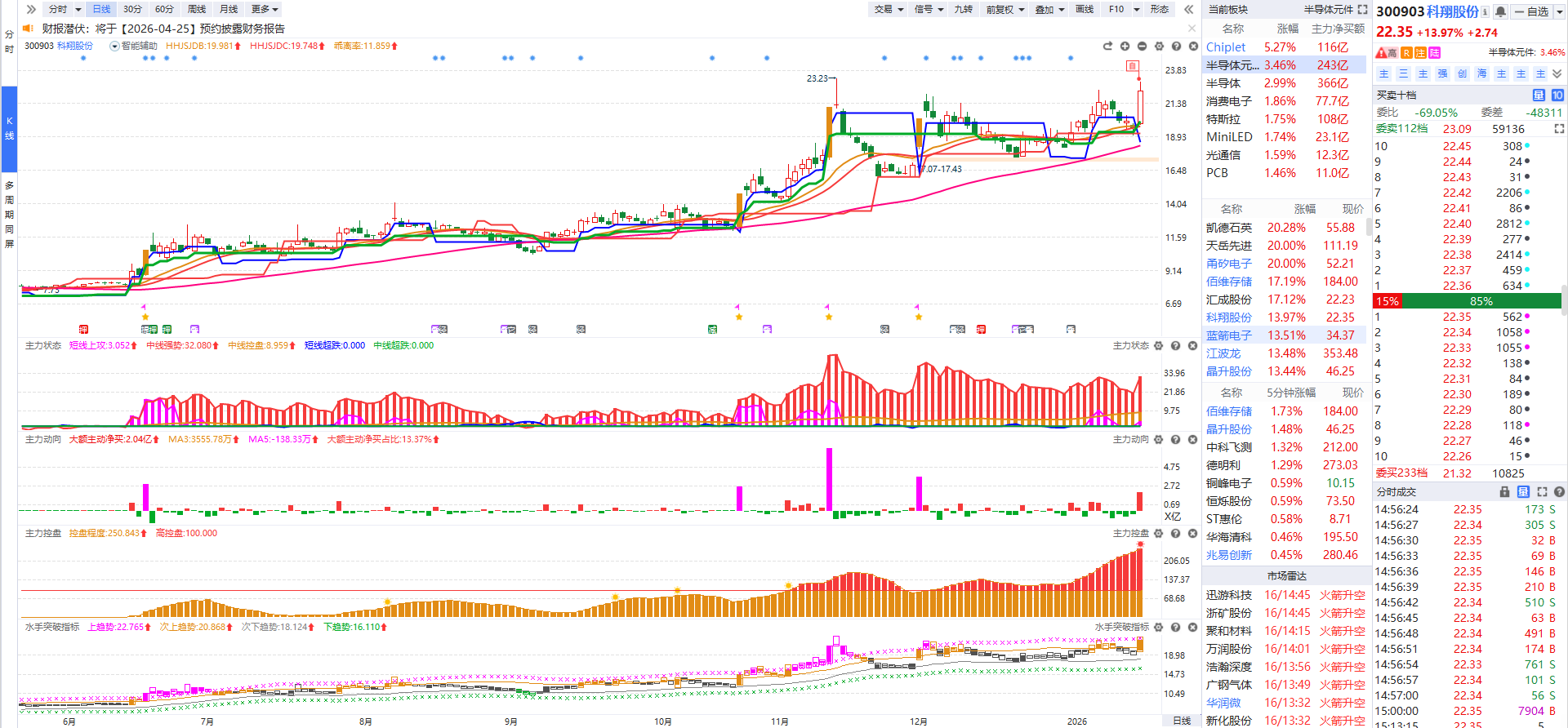Close the 主力控盘 indicator panel
Viewport: 1568px width, 728px height.
click(x=1193, y=534)
